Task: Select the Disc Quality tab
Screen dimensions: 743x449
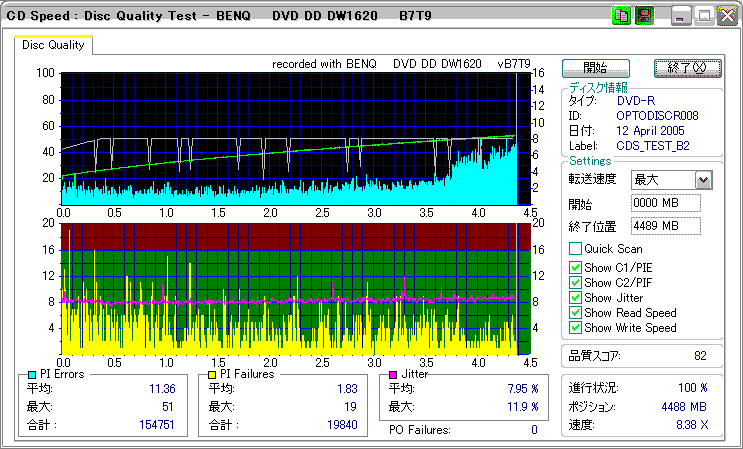Action: click(x=53, y=44)
